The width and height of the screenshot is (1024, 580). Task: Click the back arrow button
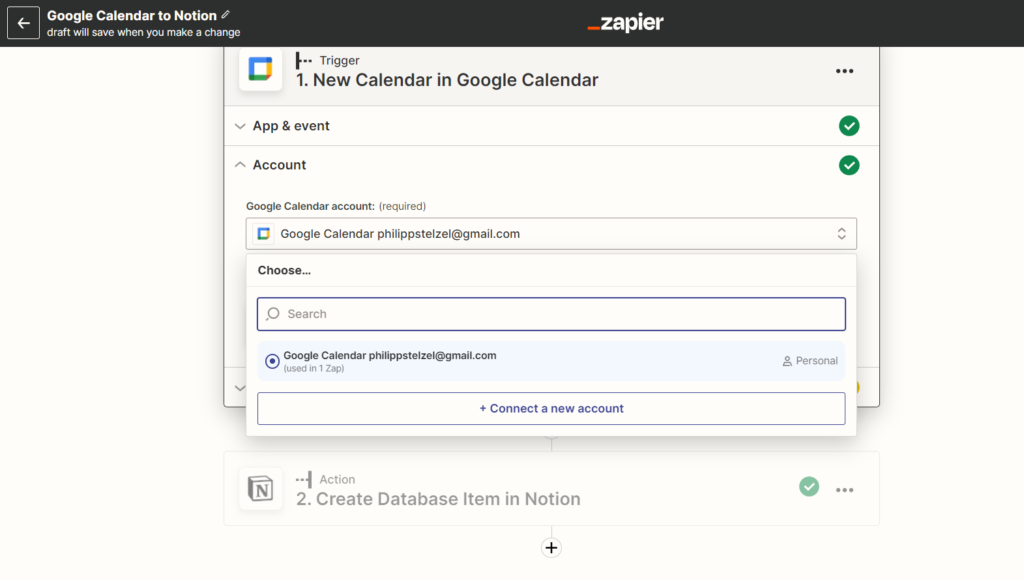pos(24,24)
